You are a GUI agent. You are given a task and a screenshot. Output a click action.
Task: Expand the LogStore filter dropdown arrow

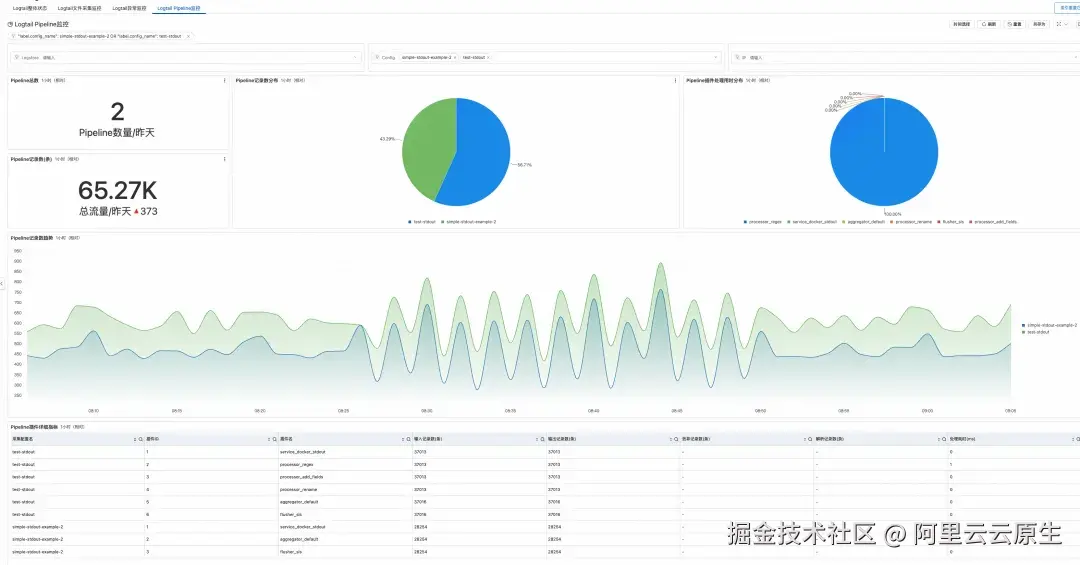pos(355,57)
